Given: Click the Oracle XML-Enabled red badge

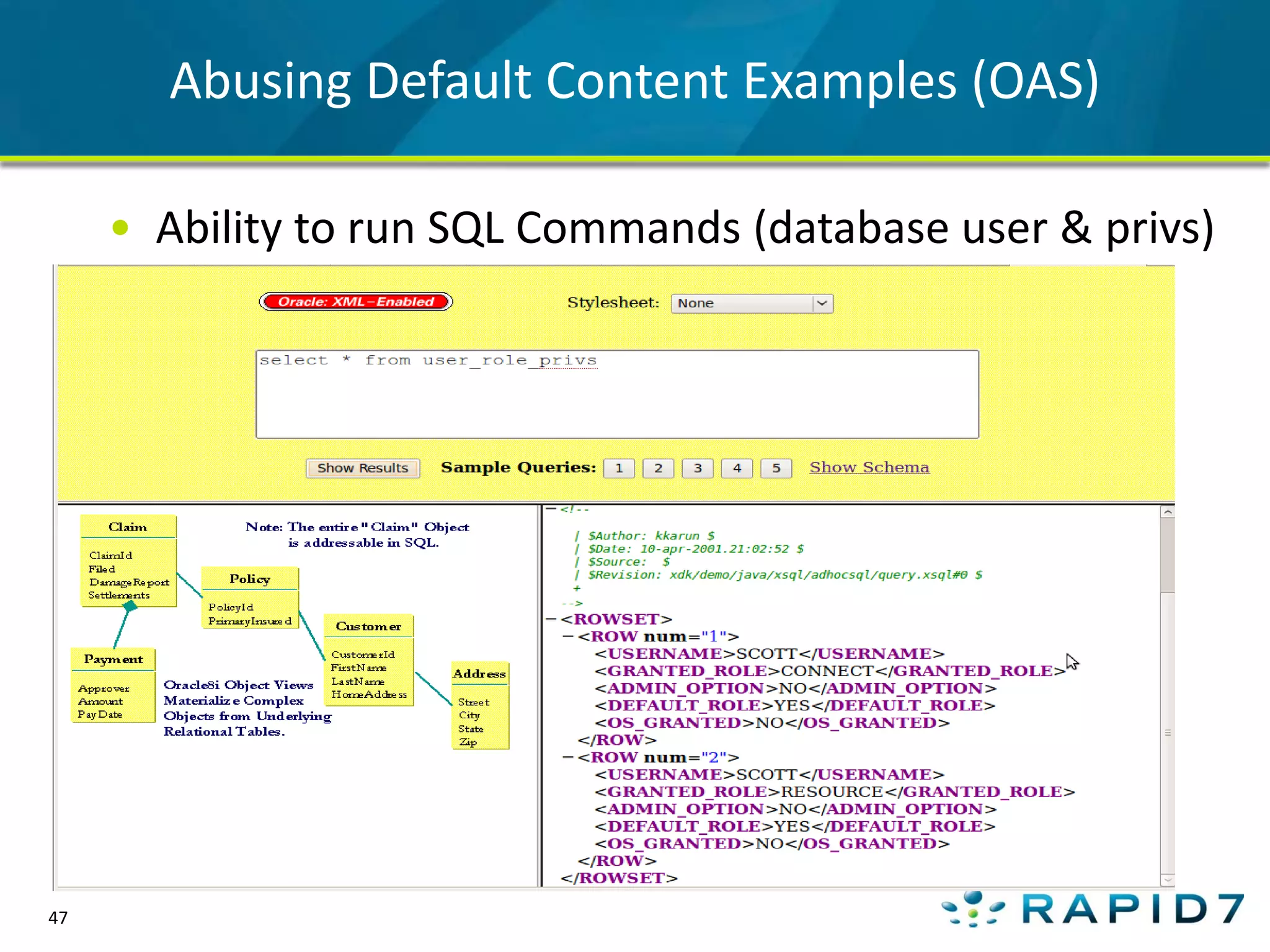Looking at the screenshot, I should [356, 302].
